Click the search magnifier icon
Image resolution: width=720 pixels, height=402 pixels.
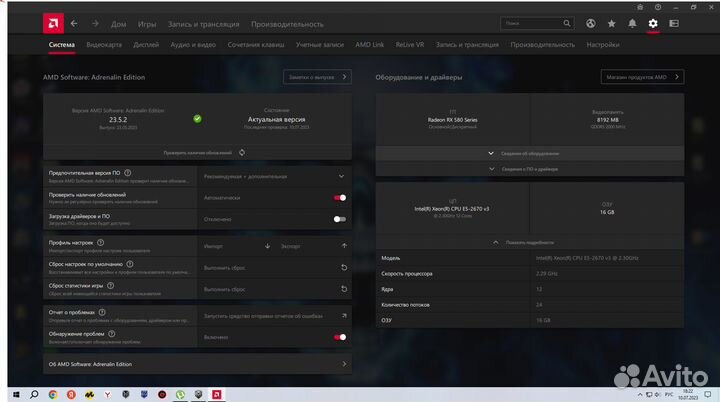(x=567, y=23)
